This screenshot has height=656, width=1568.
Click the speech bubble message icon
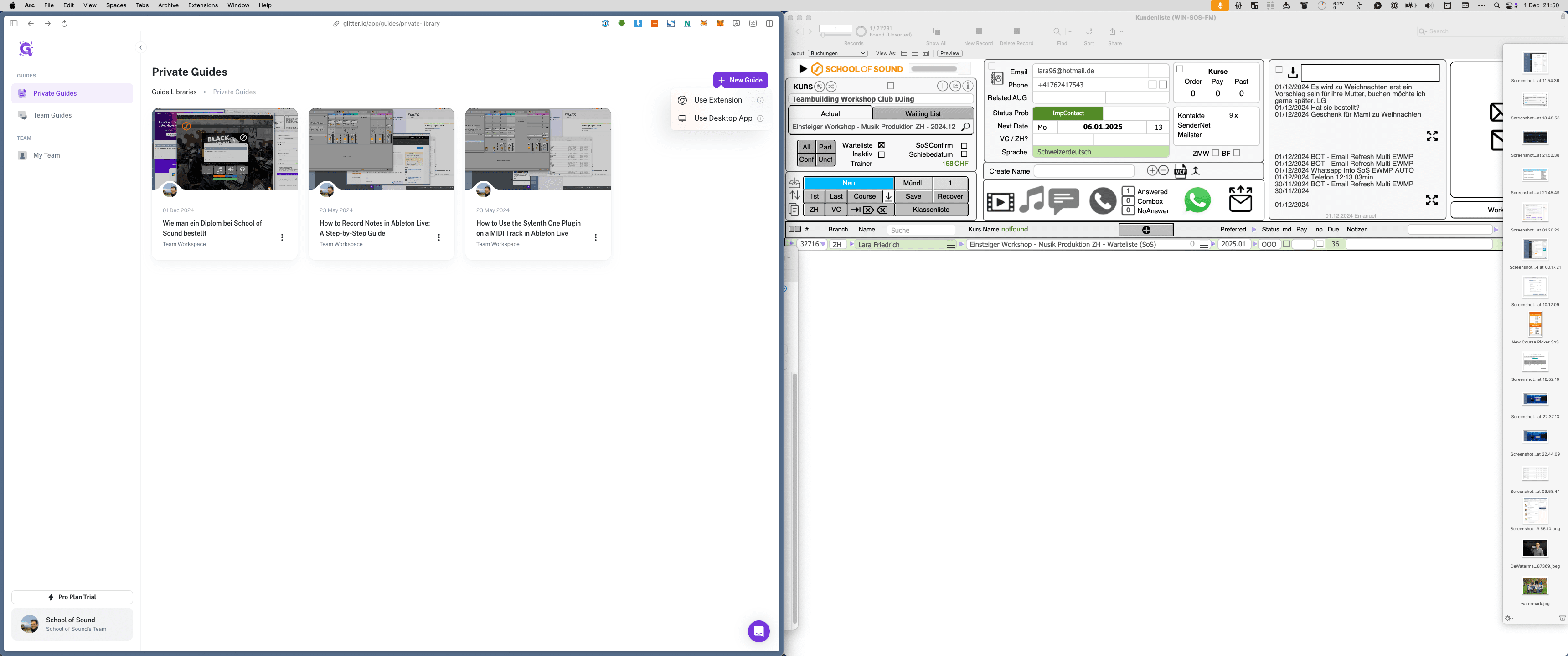(x=1064, y=201)
